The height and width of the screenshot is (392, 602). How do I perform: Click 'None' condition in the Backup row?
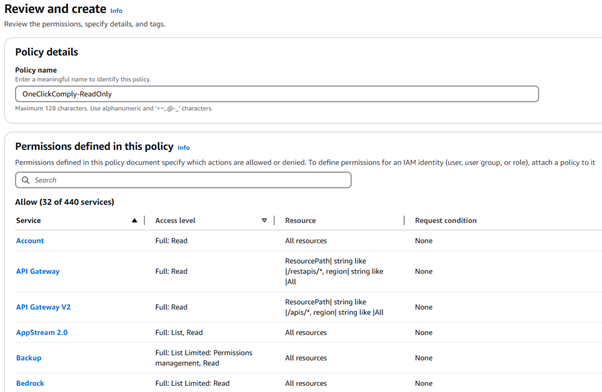coord(423,358)
